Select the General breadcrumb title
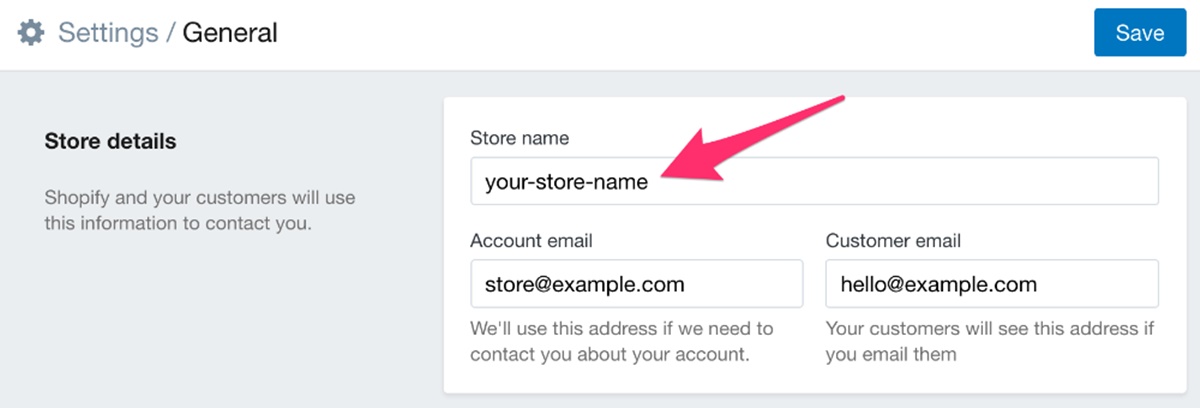This screenshot has height=408, width=1200. click(230, 33)
